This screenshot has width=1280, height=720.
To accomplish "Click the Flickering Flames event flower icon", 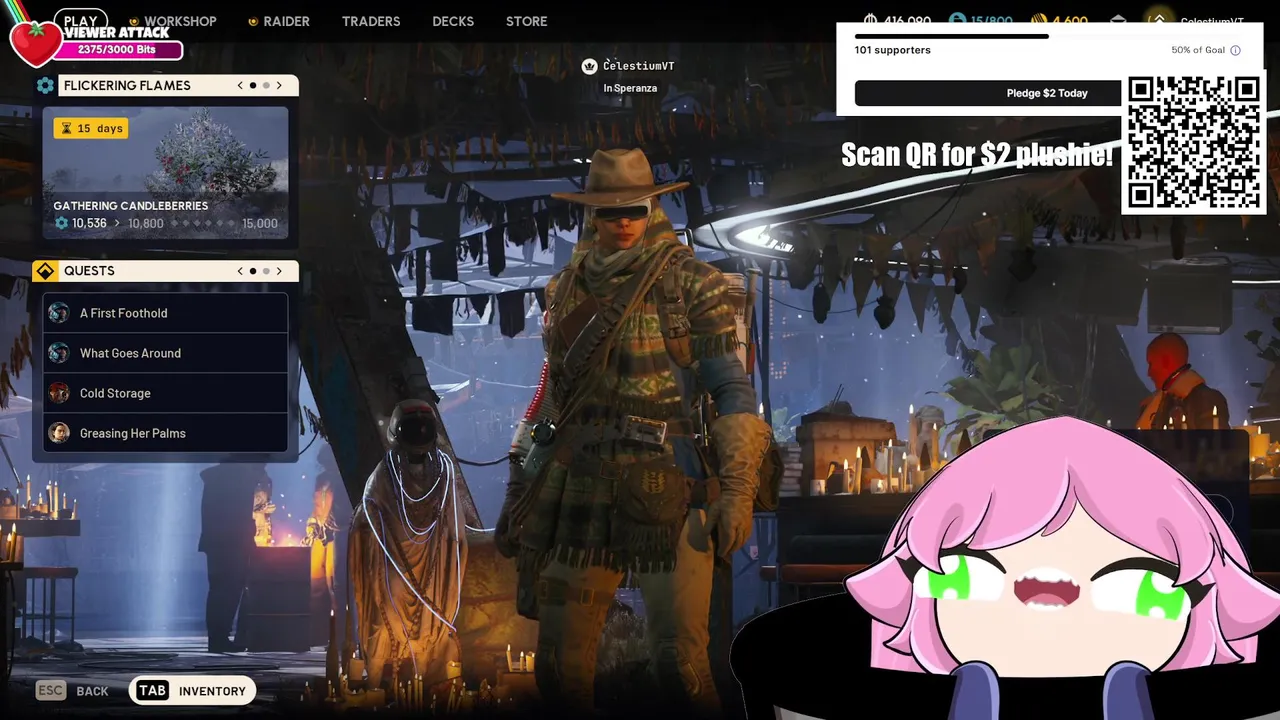I will 45,85.
